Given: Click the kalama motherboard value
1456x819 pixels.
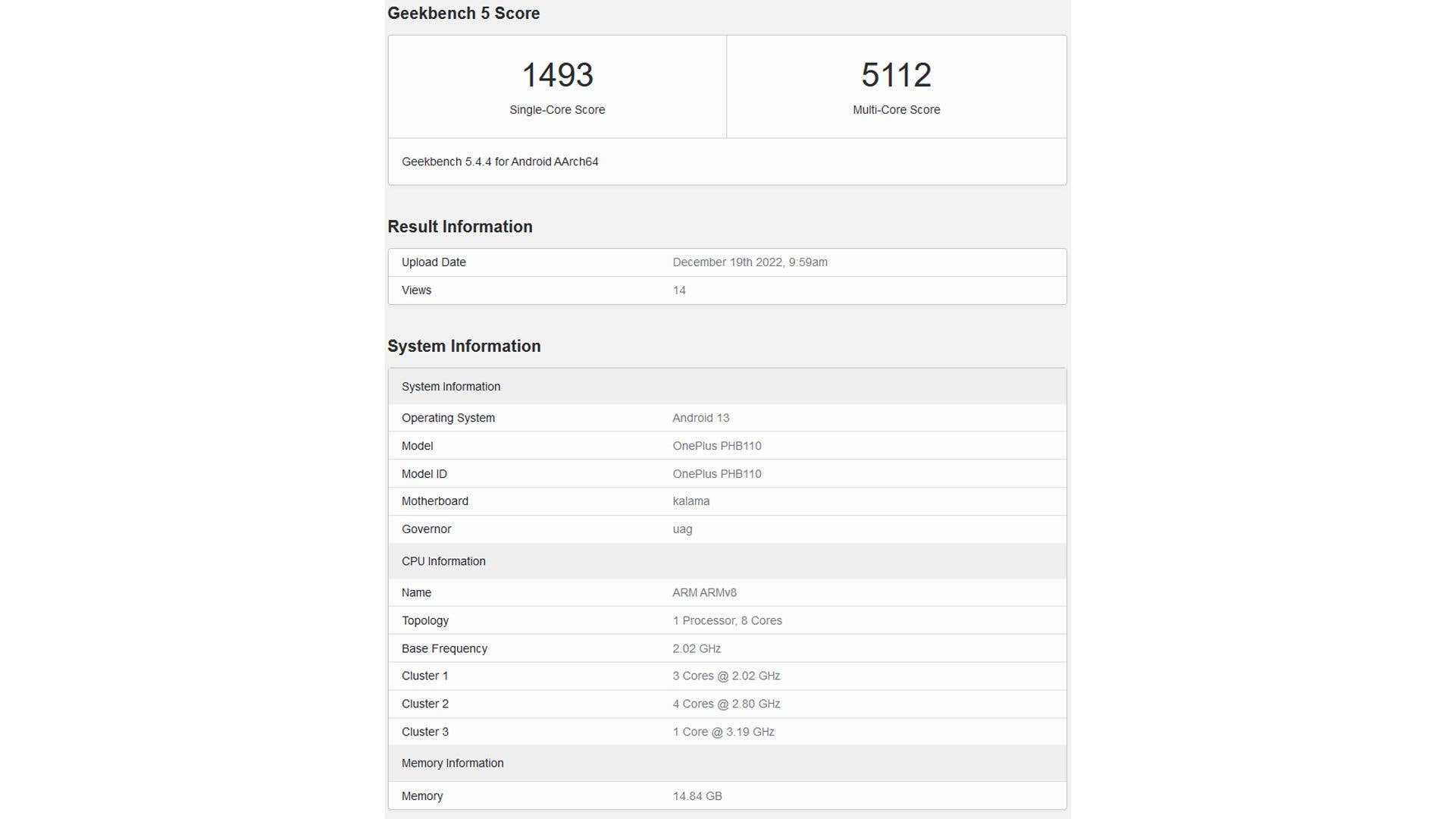Looking at the screenshot, I should 691,501.
